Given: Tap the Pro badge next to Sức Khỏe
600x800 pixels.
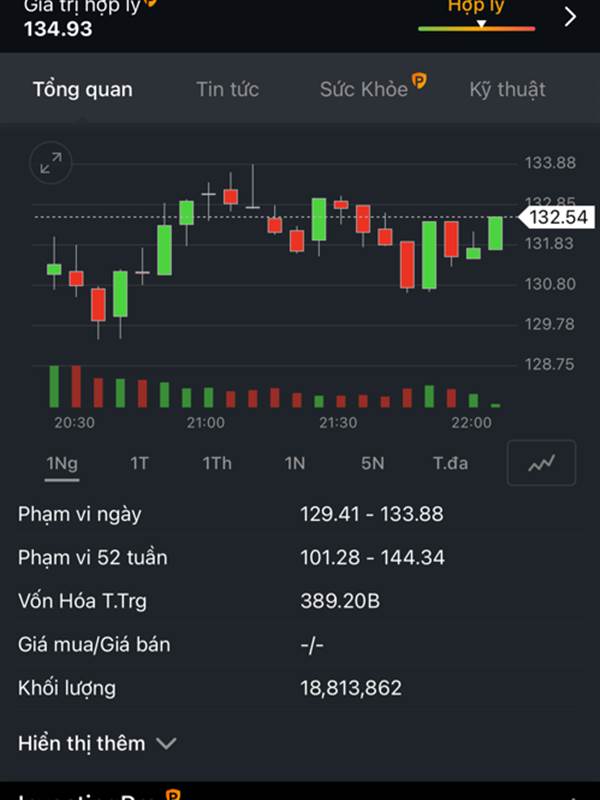Looking at the screenshot, I should click(x=419, y=81).
